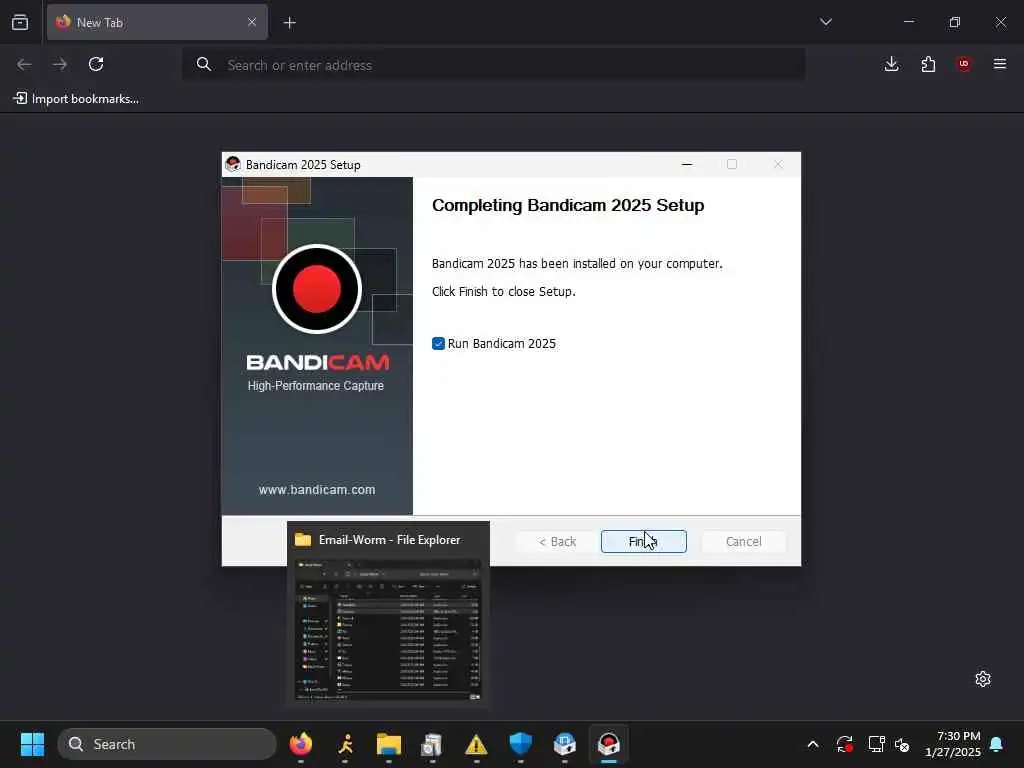This screenshot has height=768, width=1024.
Task: Open Firefox downloads panel
Action: [891, 64]
